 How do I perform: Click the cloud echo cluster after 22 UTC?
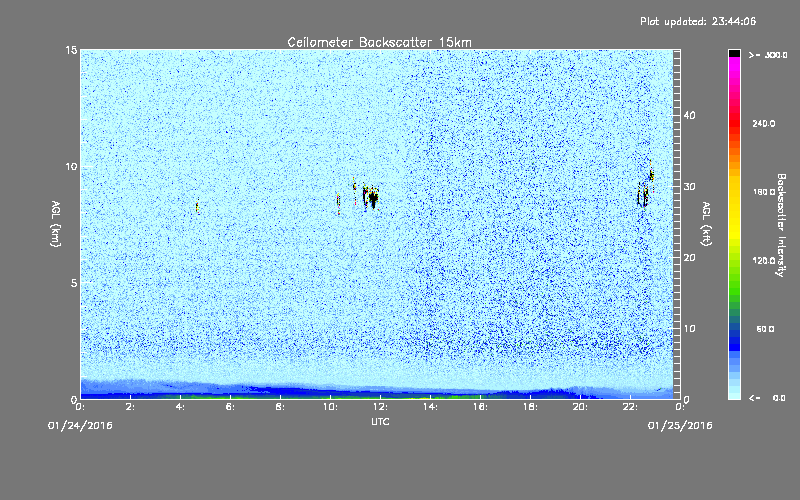645,187
